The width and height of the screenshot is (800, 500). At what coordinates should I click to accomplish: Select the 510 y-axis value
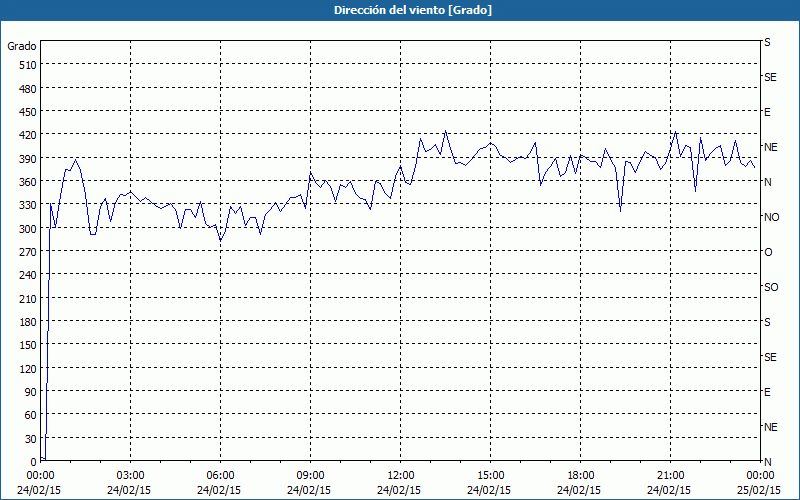[28, 65]
